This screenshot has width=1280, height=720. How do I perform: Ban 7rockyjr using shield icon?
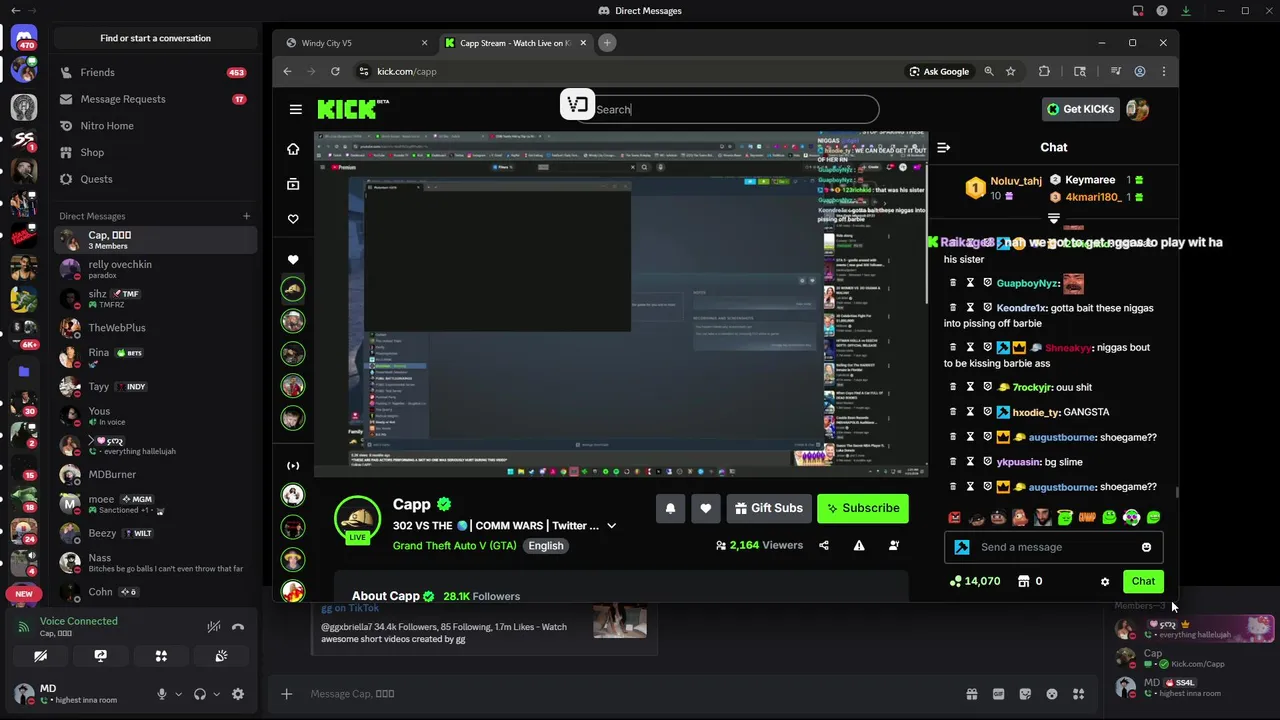point(987,387)
